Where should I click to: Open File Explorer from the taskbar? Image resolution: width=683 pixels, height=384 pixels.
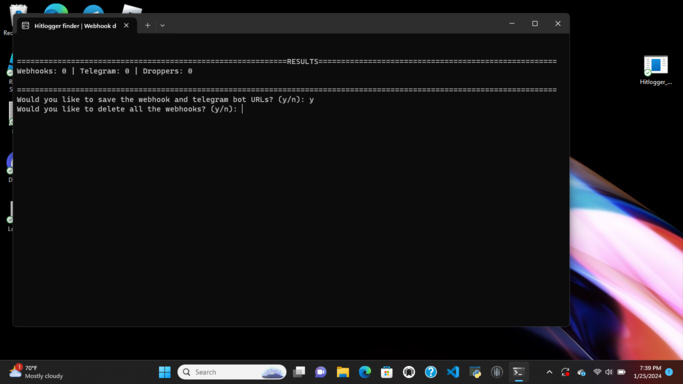(x=343, y=372)
